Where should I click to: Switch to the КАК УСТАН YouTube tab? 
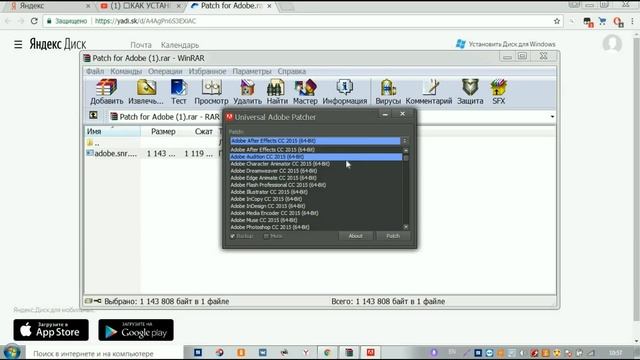pos(140,6)
